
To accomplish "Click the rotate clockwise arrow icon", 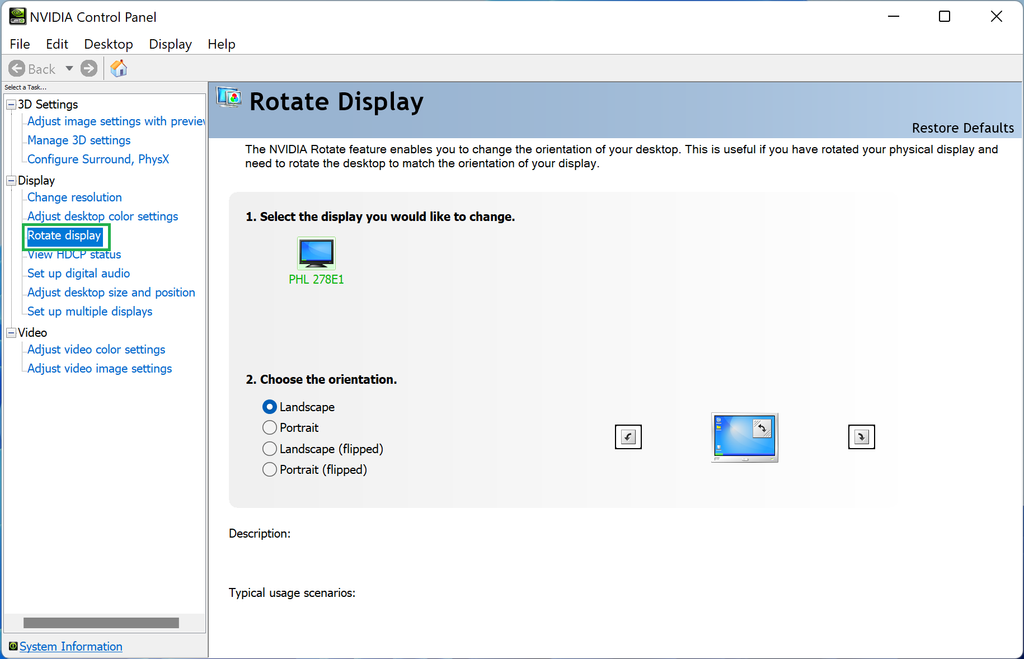I will coord(861,436).
